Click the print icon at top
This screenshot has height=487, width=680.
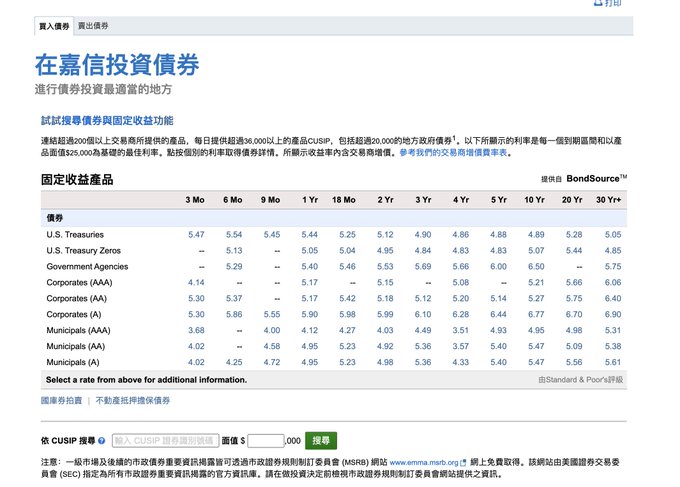coord(597,4)
